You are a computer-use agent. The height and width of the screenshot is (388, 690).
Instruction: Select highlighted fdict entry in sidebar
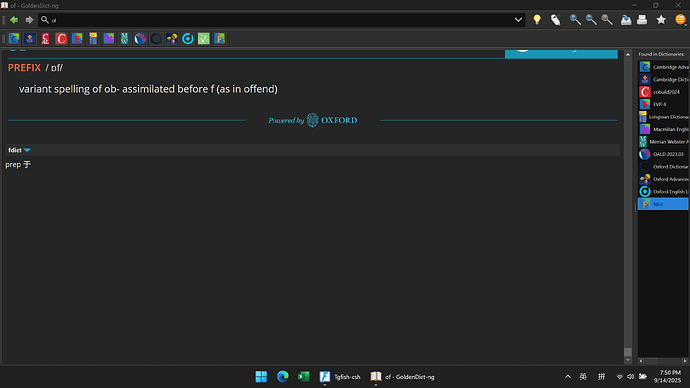(x=663, y=204)
